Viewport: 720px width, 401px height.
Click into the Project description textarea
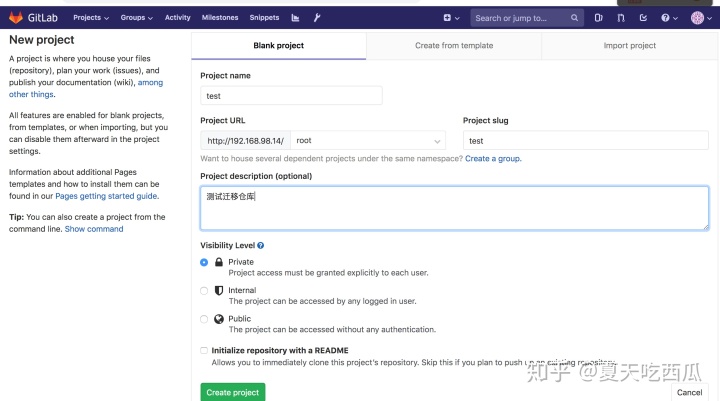tap(454, 208)
